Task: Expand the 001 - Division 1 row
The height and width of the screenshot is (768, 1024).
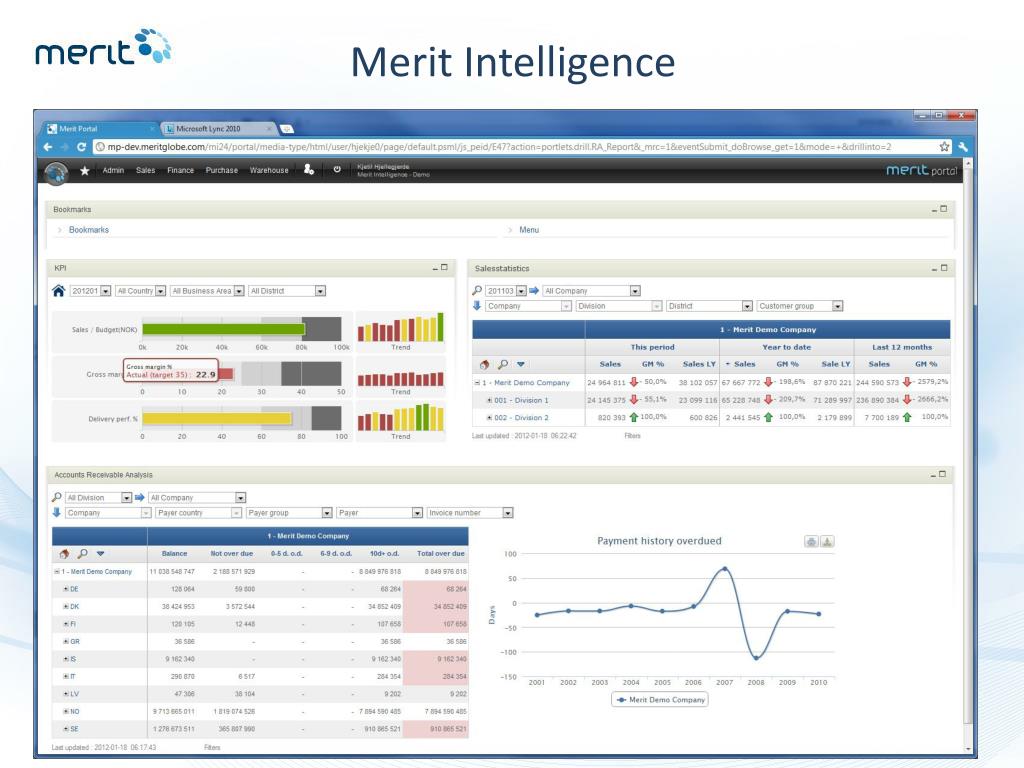Action: 489,400
